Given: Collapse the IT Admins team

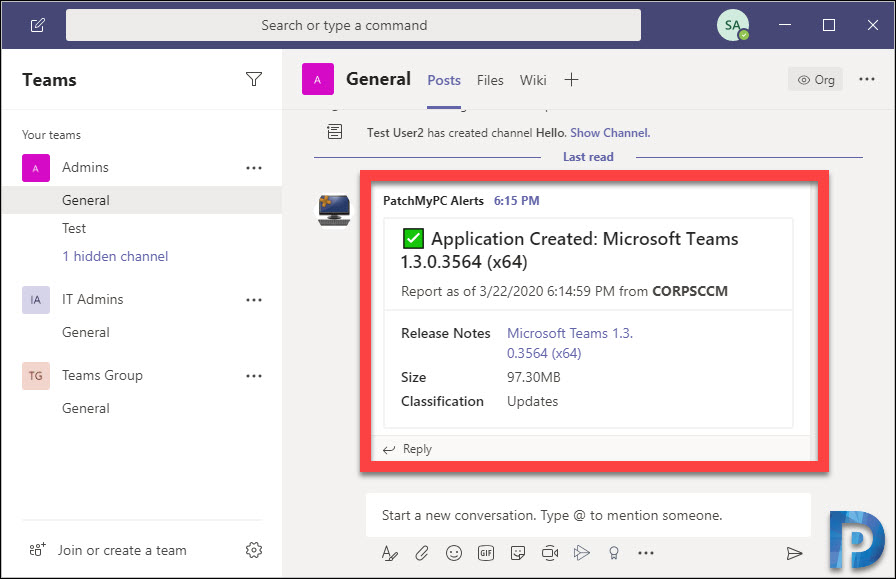Looking at the screenshot, I should 93,300.
